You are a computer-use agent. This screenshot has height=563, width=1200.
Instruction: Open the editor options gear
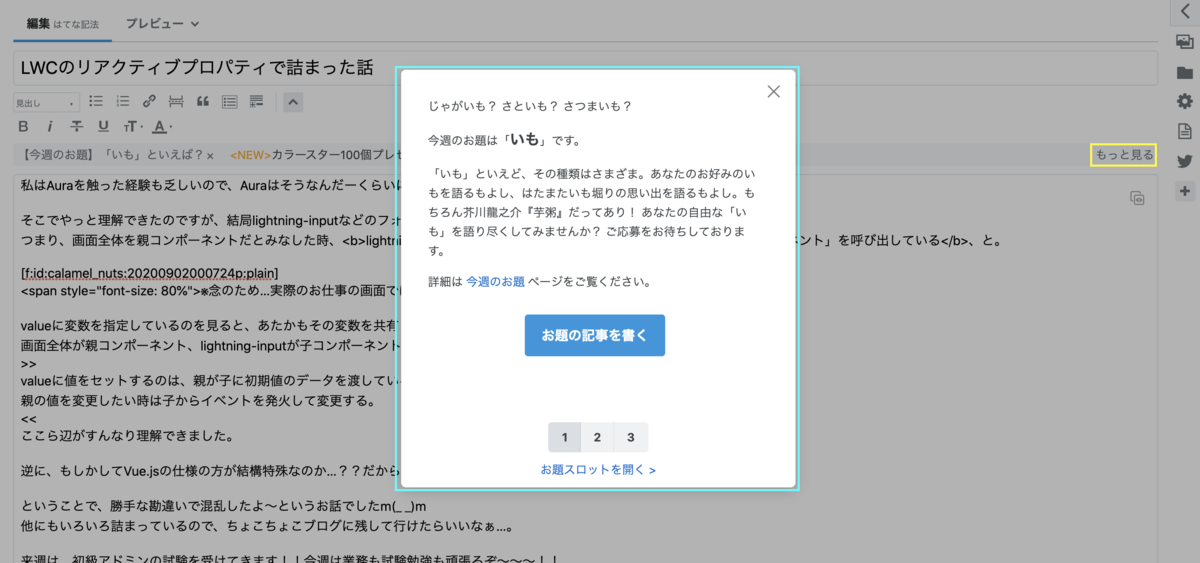(1185, 101)
